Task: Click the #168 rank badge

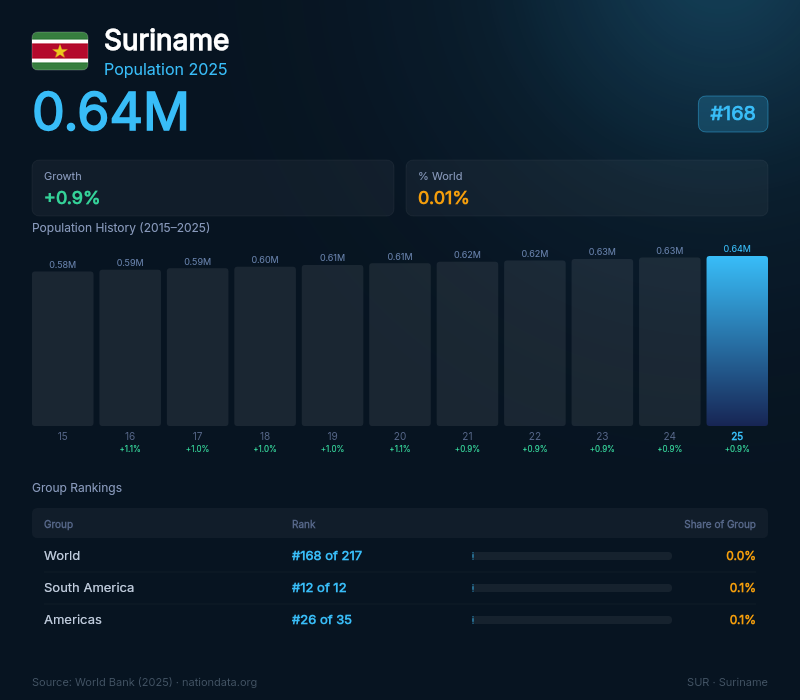Action: [x=733, y=114]
